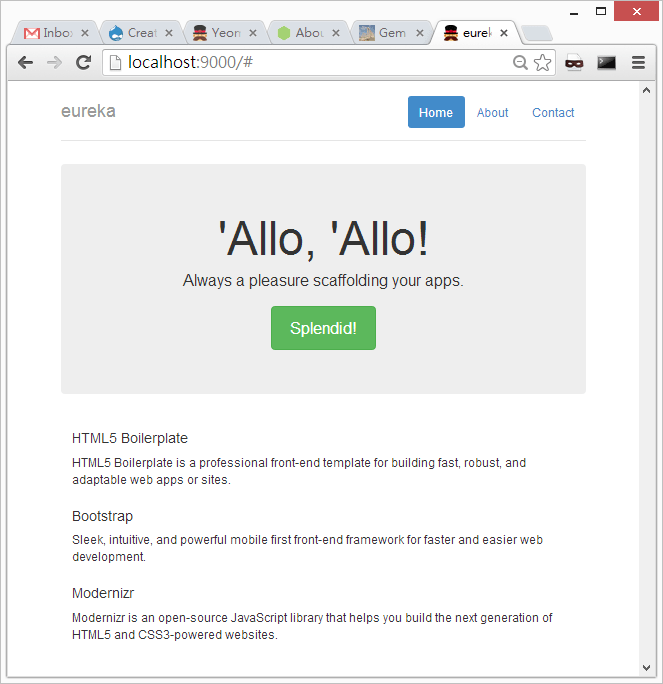663x684 pixels.
Task: Reload the current page
Action: (x=84, y=62)
